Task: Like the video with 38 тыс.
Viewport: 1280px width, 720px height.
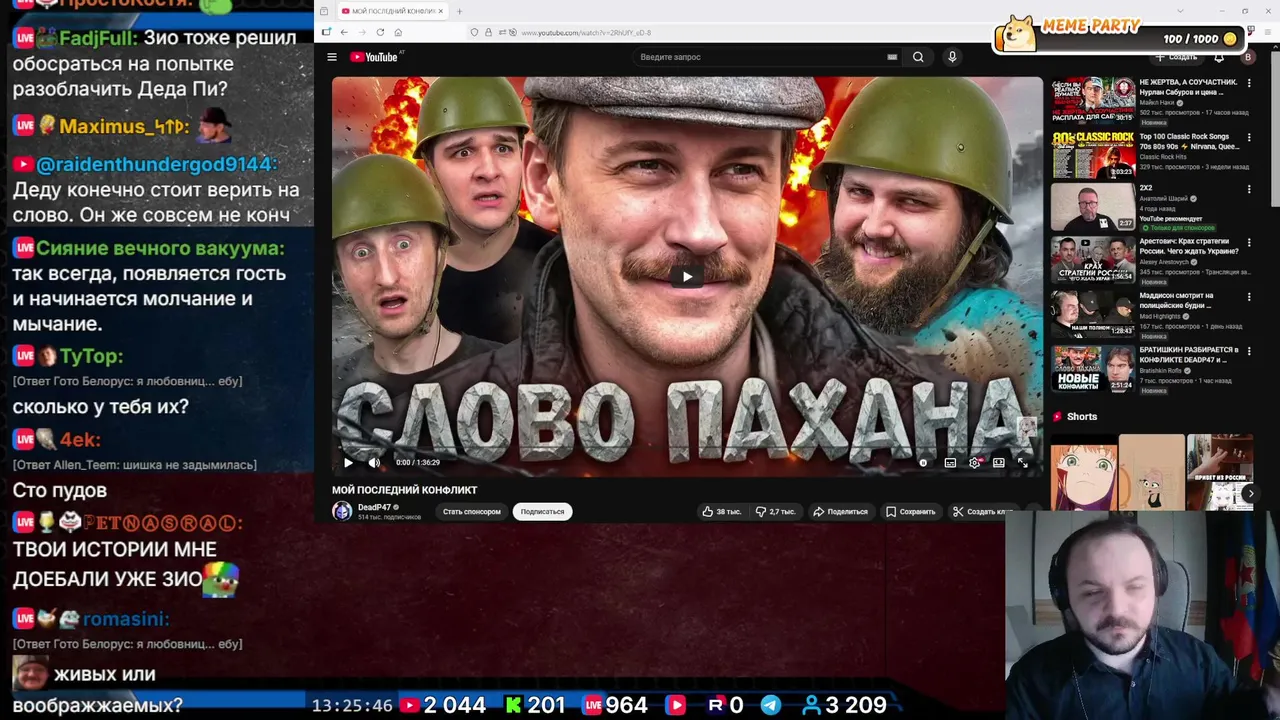Action: 721,511
